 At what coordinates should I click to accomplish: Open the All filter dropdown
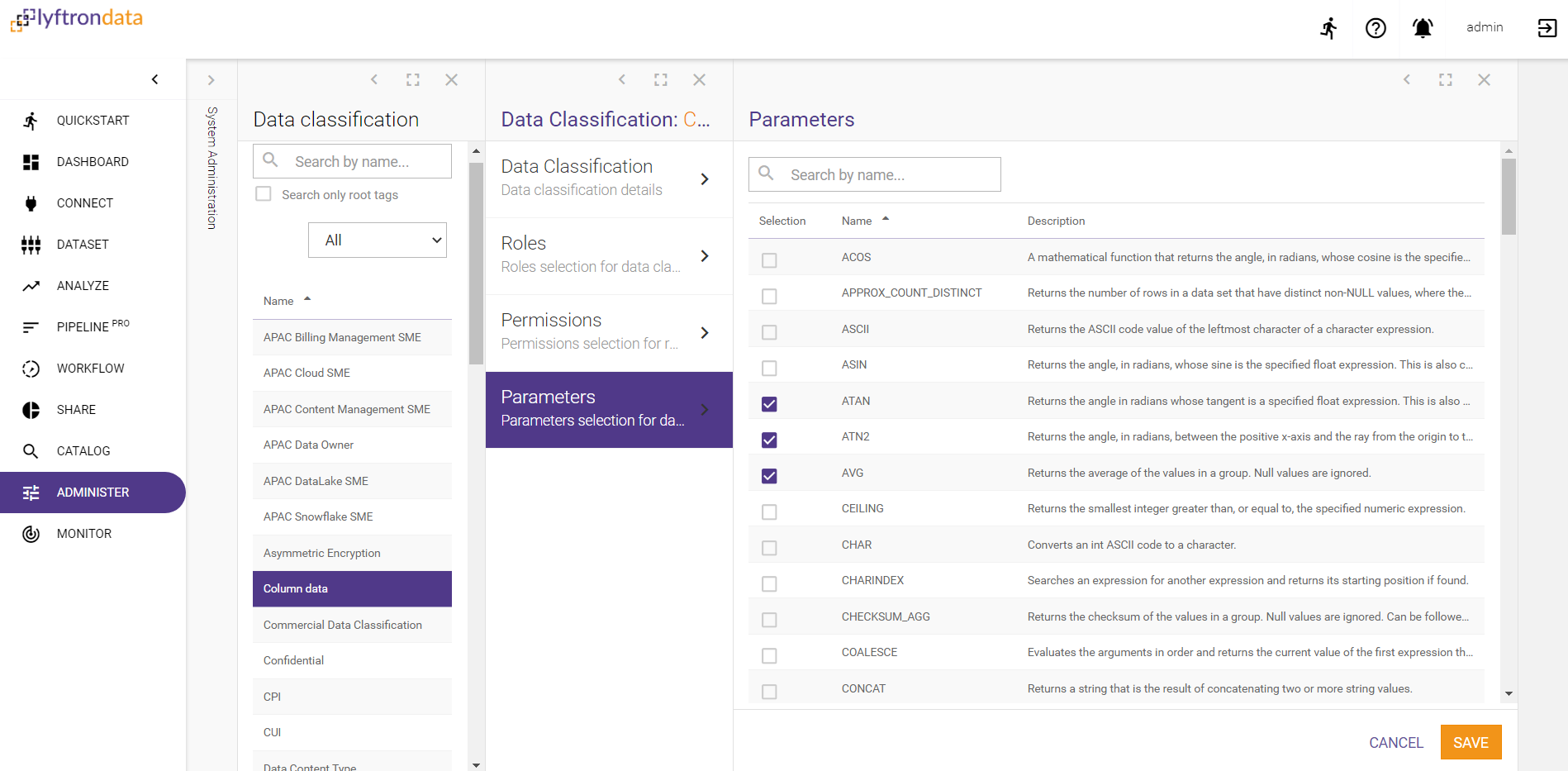click(378, 240)
